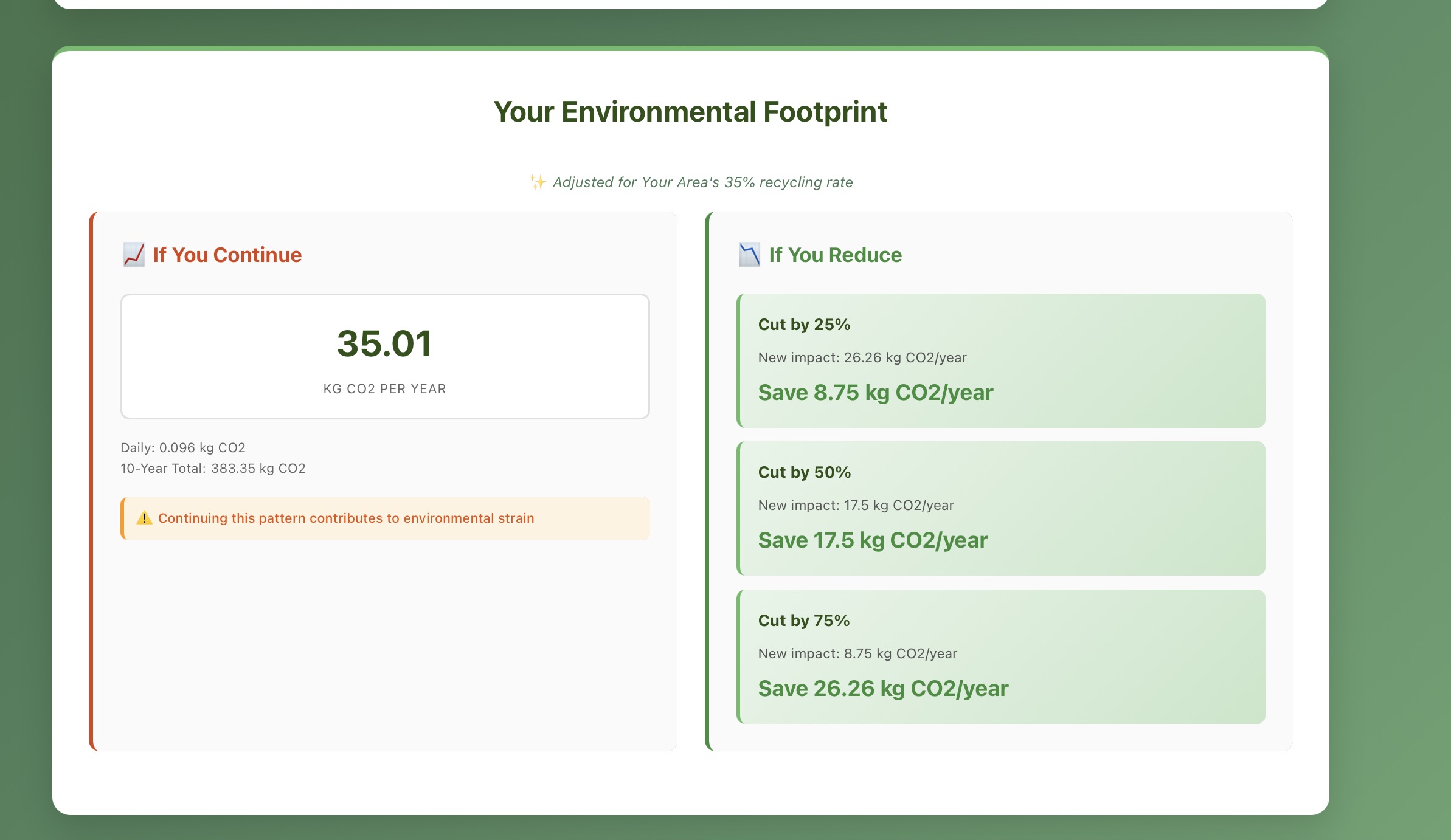1451x840 pixels.
Task: Click the warning triangle icon in the alert
Action: (x=144, y=518)
